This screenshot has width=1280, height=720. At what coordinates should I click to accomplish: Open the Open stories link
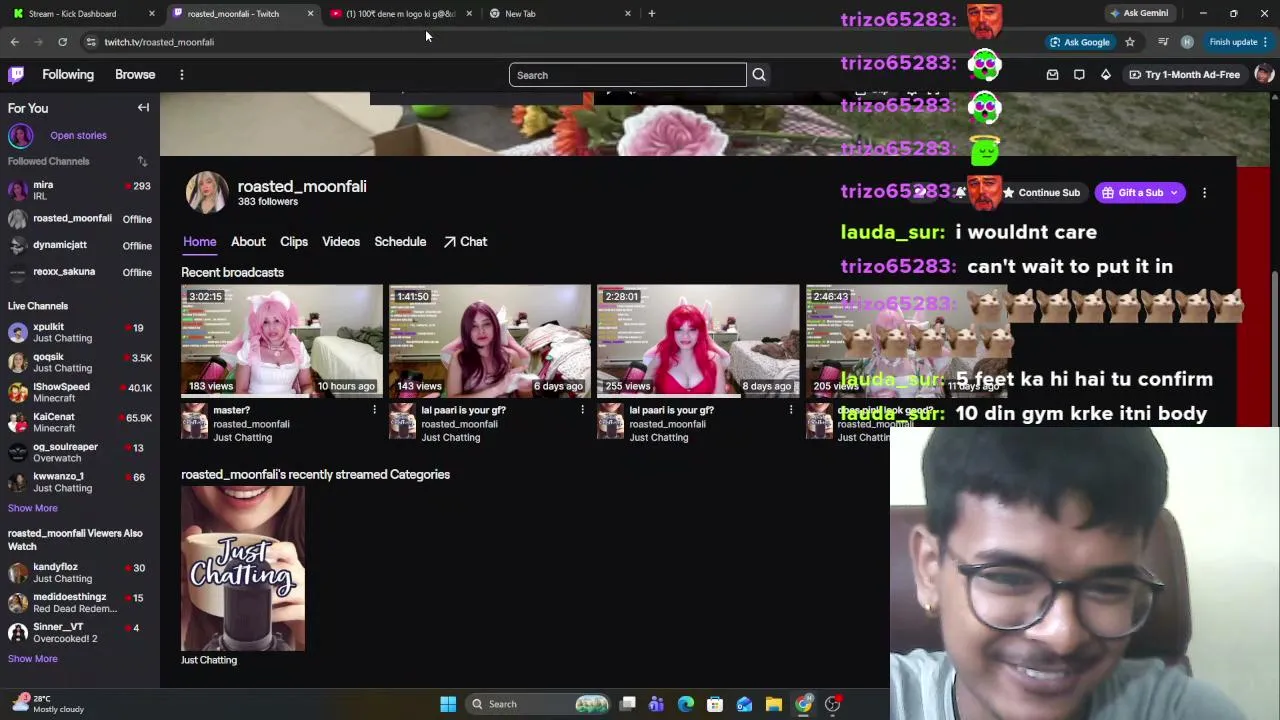pyautogui.click(x=78, y=136)
